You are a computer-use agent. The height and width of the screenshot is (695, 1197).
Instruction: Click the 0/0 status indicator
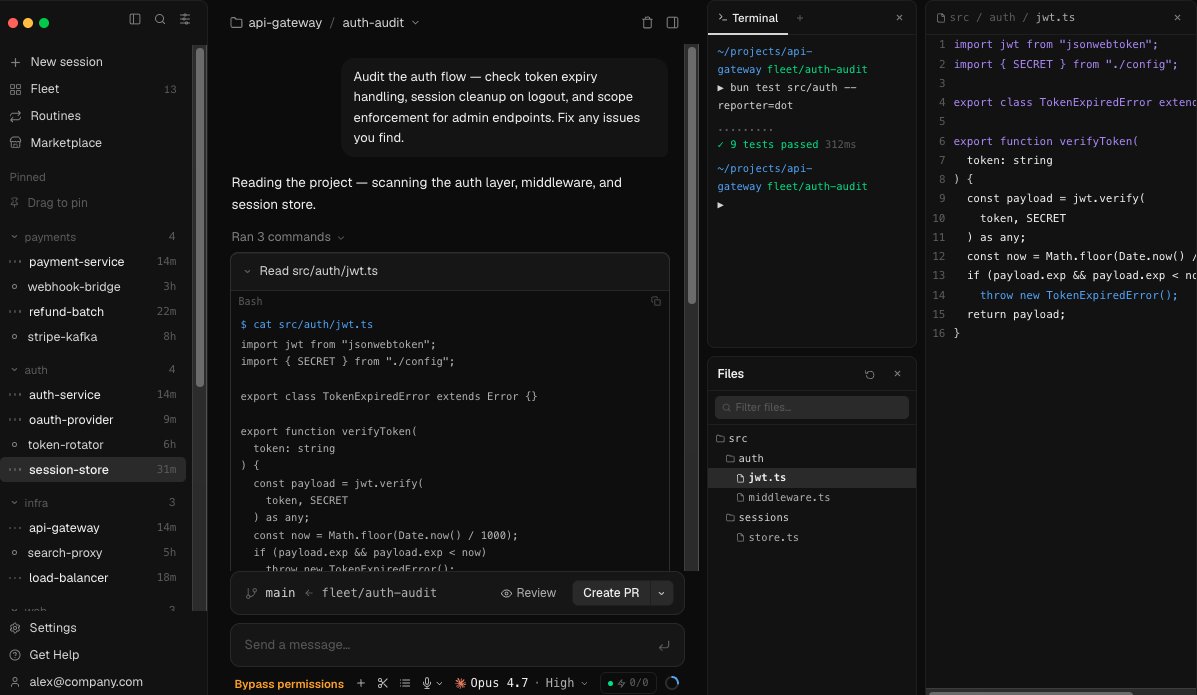point(628,684)
